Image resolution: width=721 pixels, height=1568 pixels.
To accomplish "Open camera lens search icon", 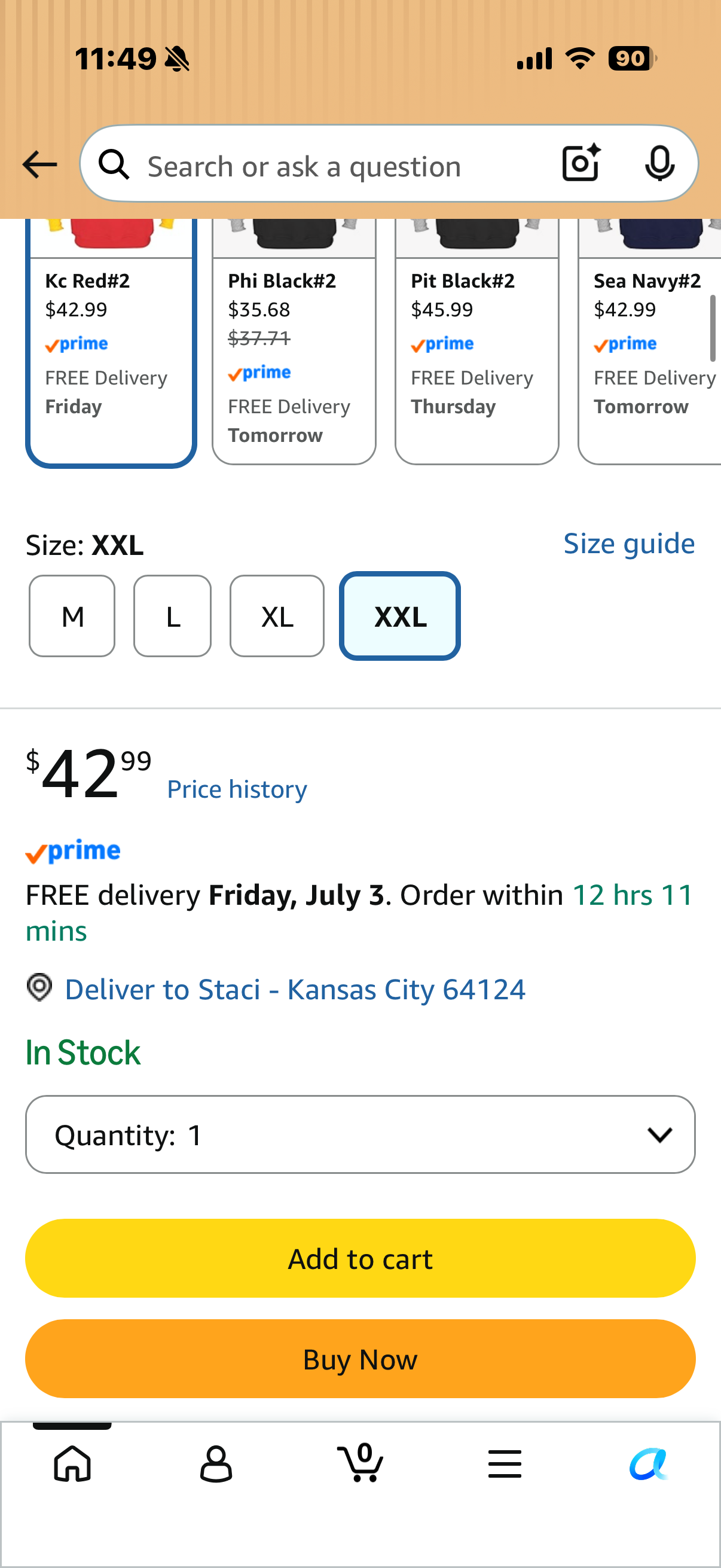I will [581, 163].
